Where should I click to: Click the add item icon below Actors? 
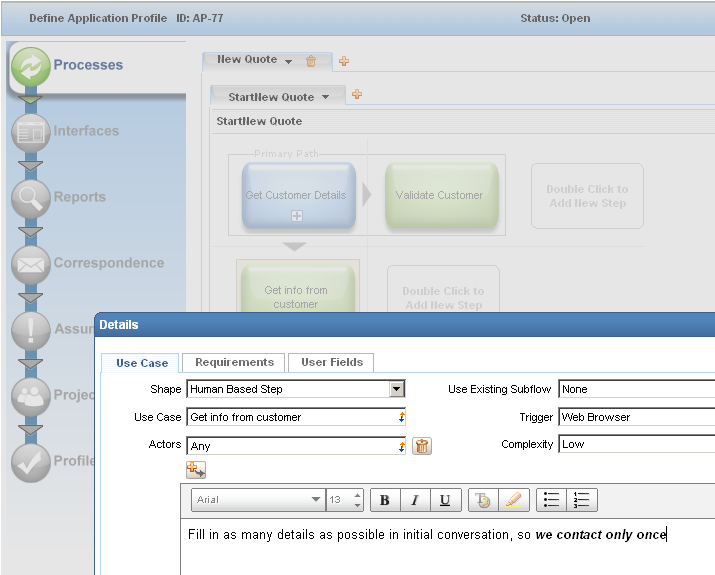[195, 469]
